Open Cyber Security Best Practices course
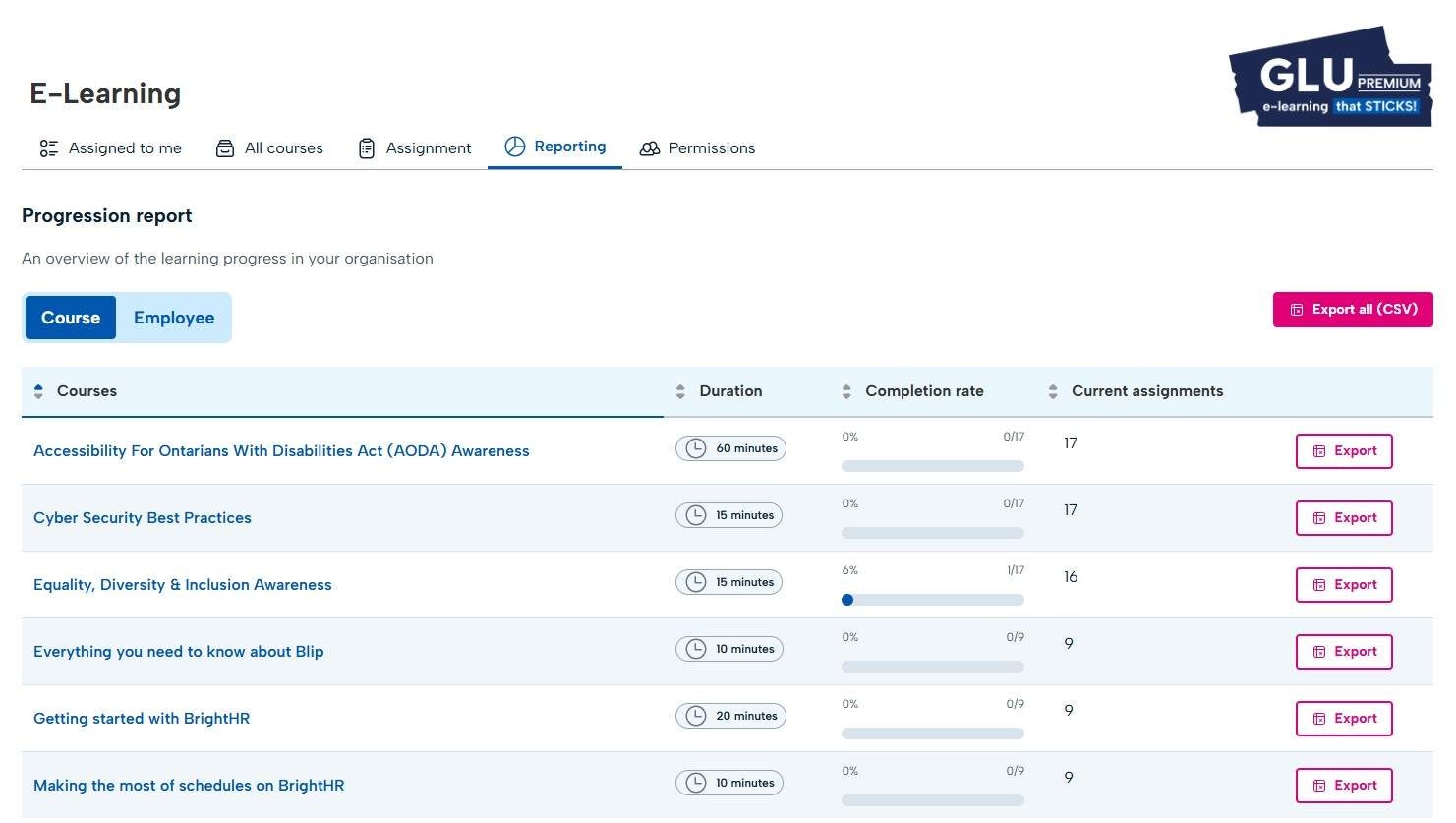 pyautogui.click(x=143, y=517)
